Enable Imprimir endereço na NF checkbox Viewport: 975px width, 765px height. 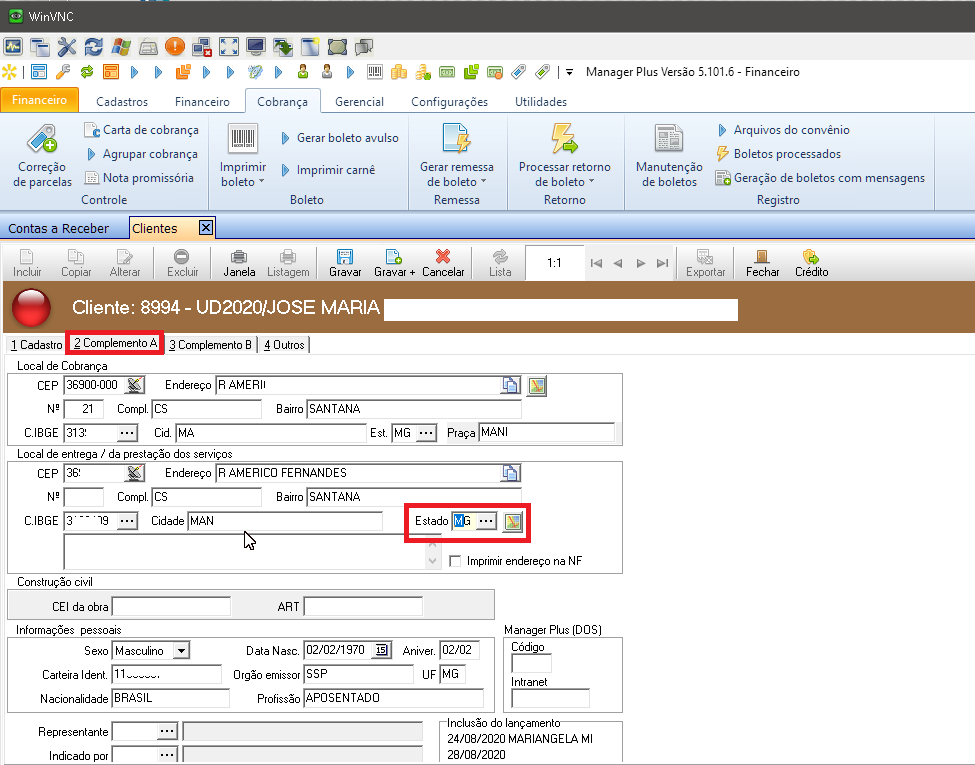point(457,561)
